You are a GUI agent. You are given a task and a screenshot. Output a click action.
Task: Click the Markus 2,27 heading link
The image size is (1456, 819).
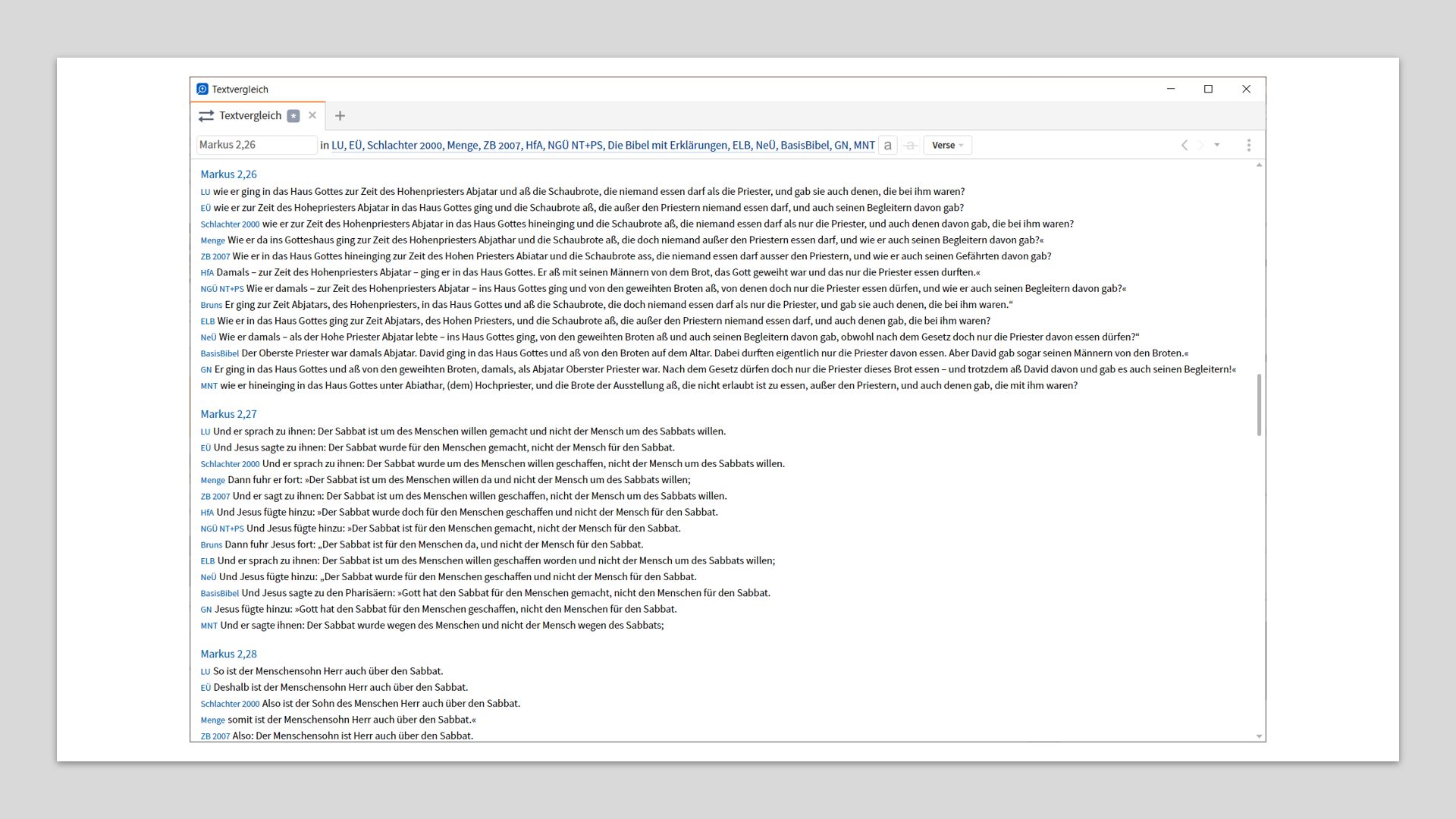pos(228,414)
